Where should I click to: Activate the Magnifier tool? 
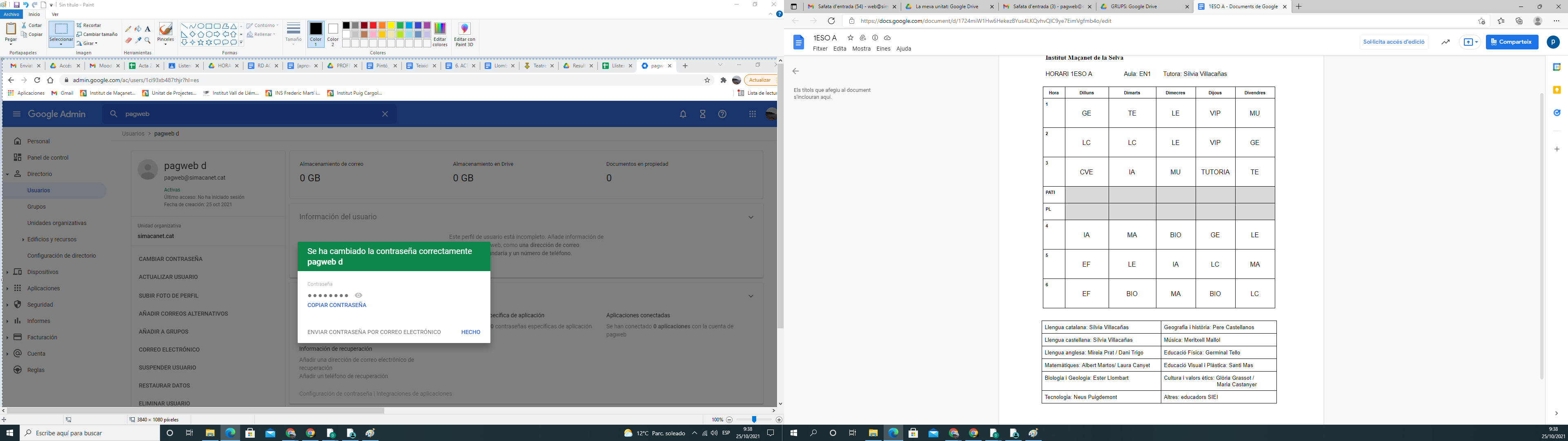[x=147, y=41]
